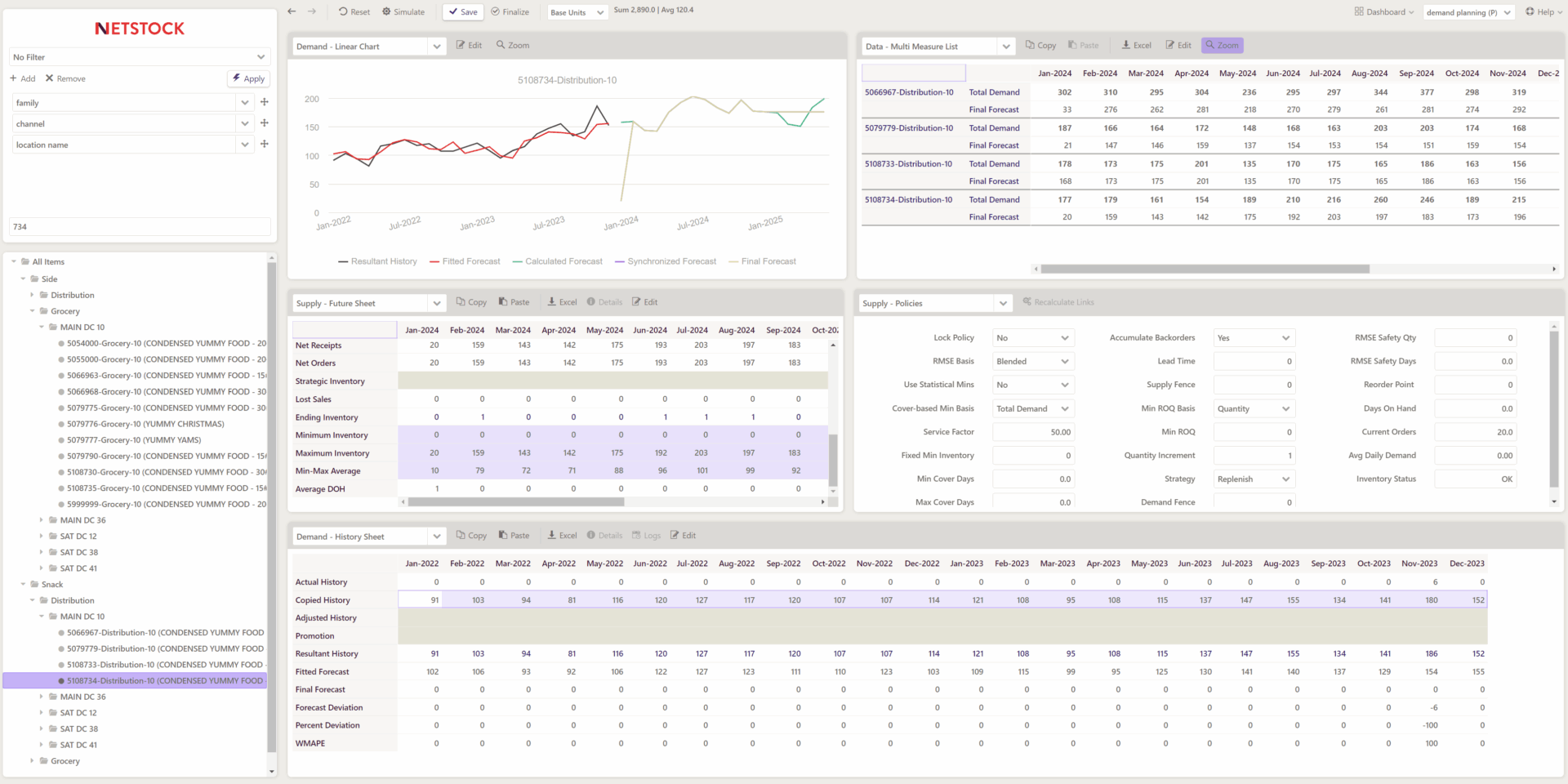The height and width of the screenshot is (784, 1568).
Task: Save the current plan
Action: (x=463, y=12)
